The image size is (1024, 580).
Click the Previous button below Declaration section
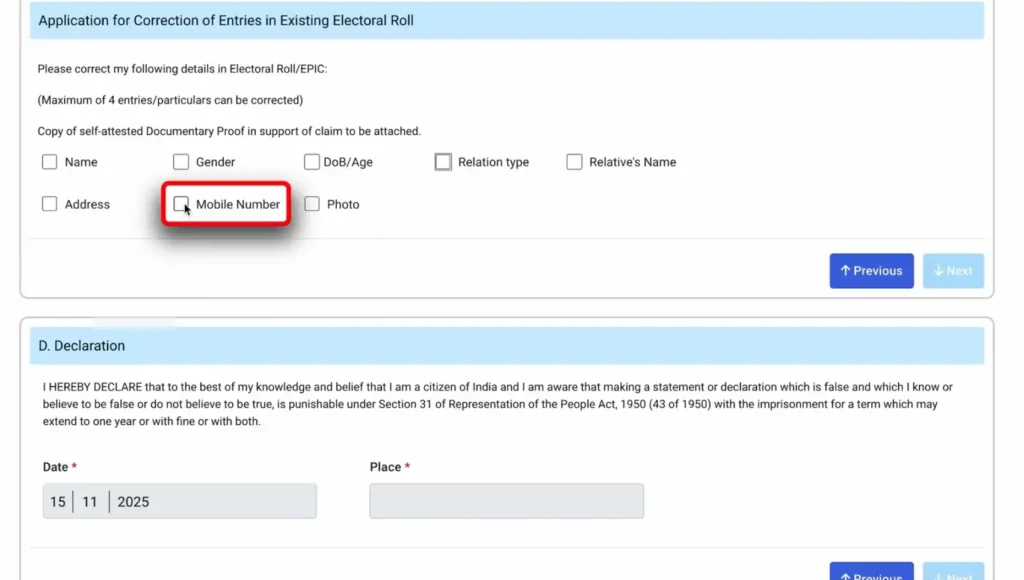click(x=871, y=574)
